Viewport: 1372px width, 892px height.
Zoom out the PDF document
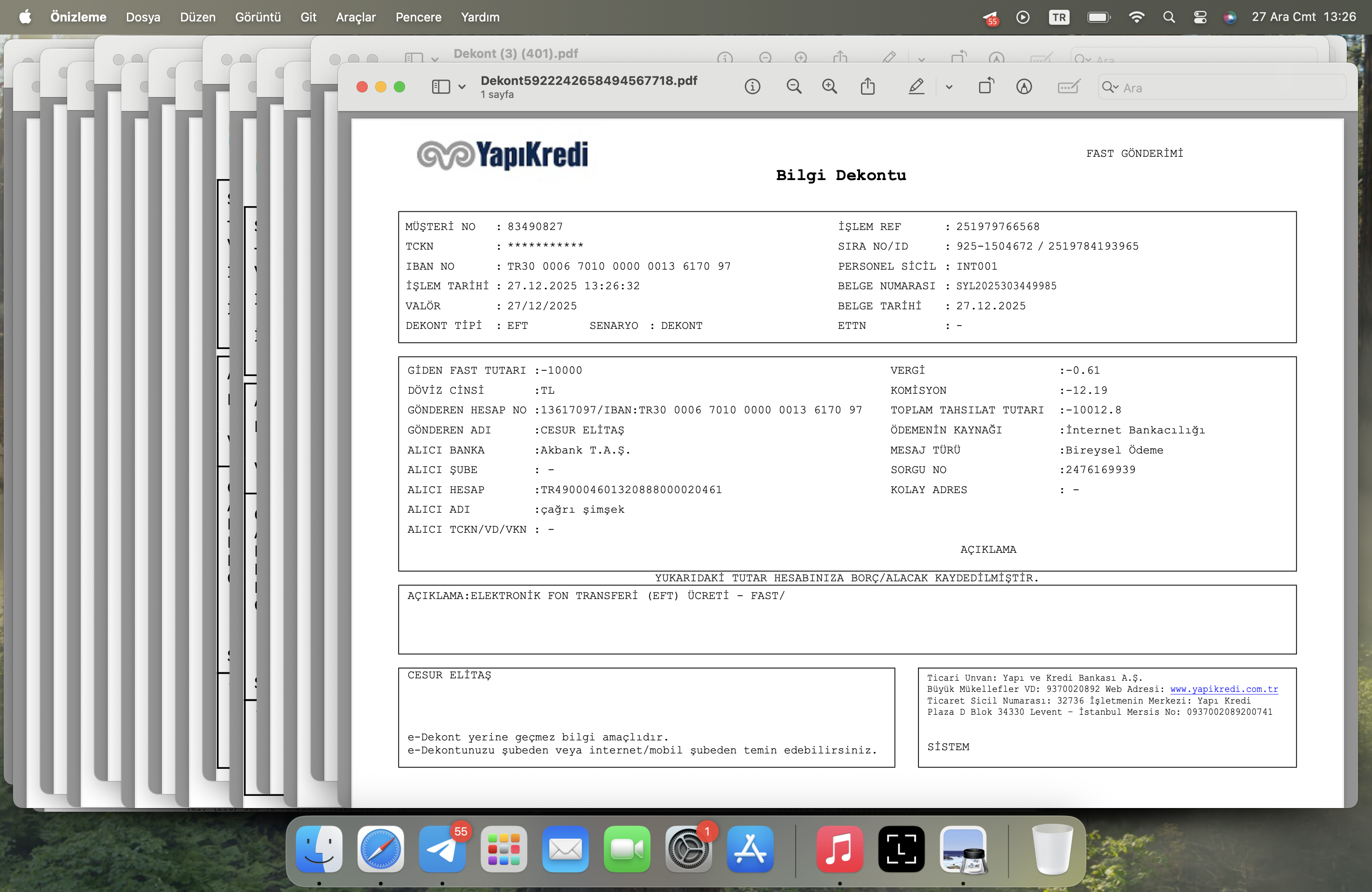point(794,87)
